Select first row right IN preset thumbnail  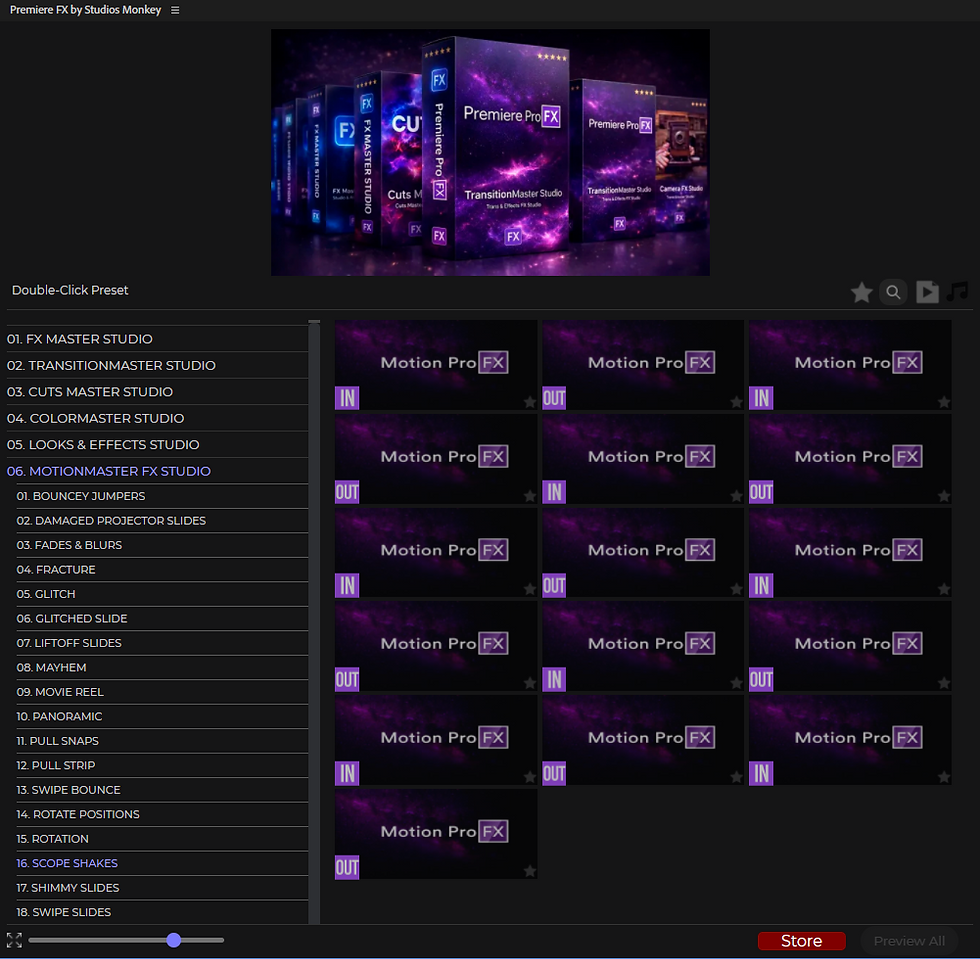point(850,365)
